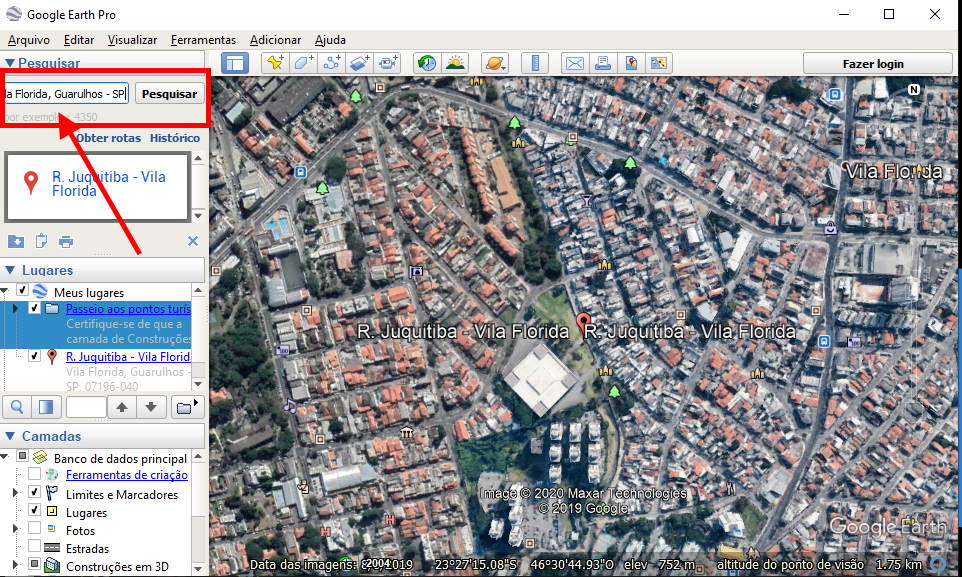Expand the Fotos layer node
The width and height of the screenshot is (962, 577).
pos(16,529)
